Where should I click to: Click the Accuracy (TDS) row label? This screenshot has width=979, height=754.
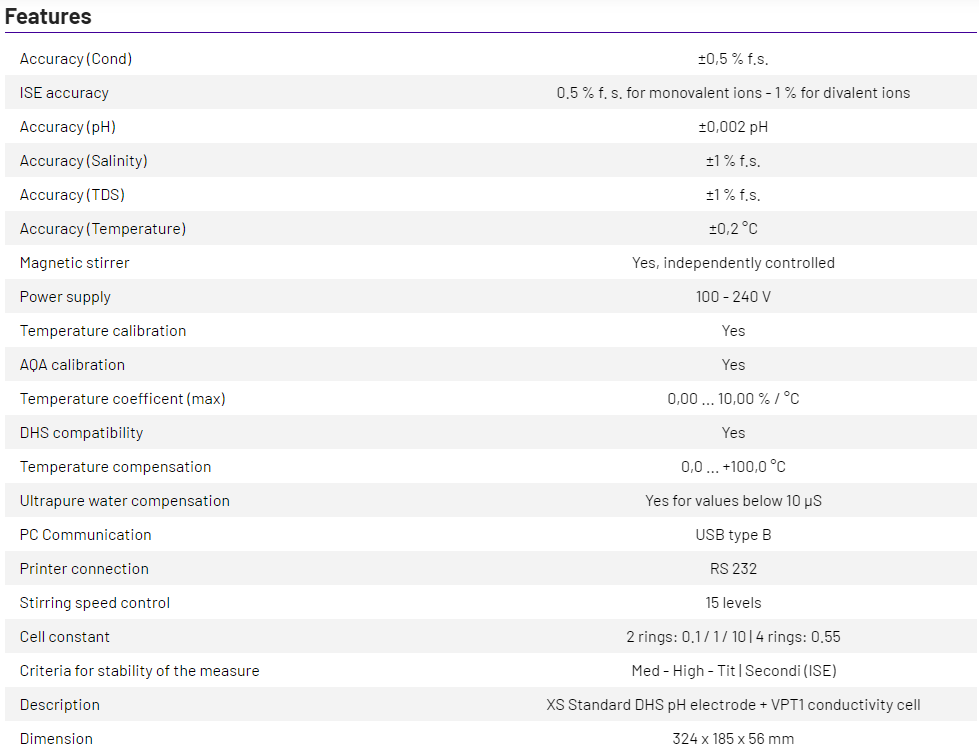72,195
